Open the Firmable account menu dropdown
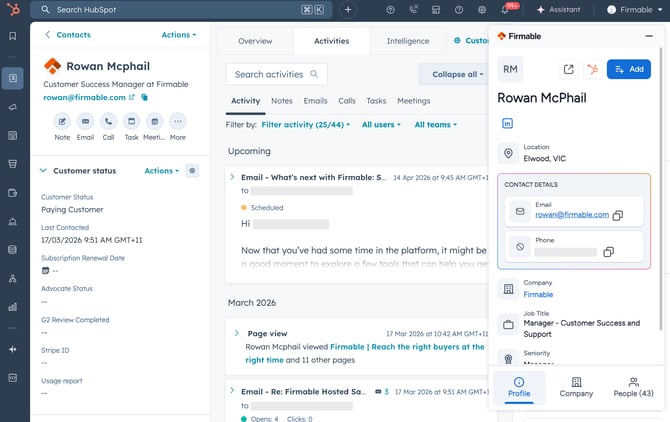Viewport: 670px width, 422px height. point(635,9)
